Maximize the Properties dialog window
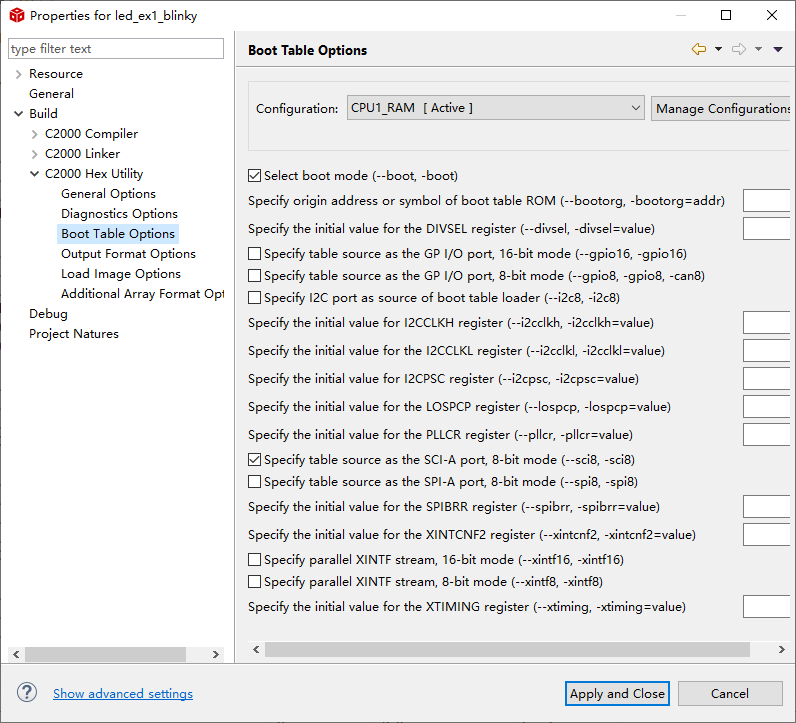This screenshot has height=723, width=796. pos(726,15)
